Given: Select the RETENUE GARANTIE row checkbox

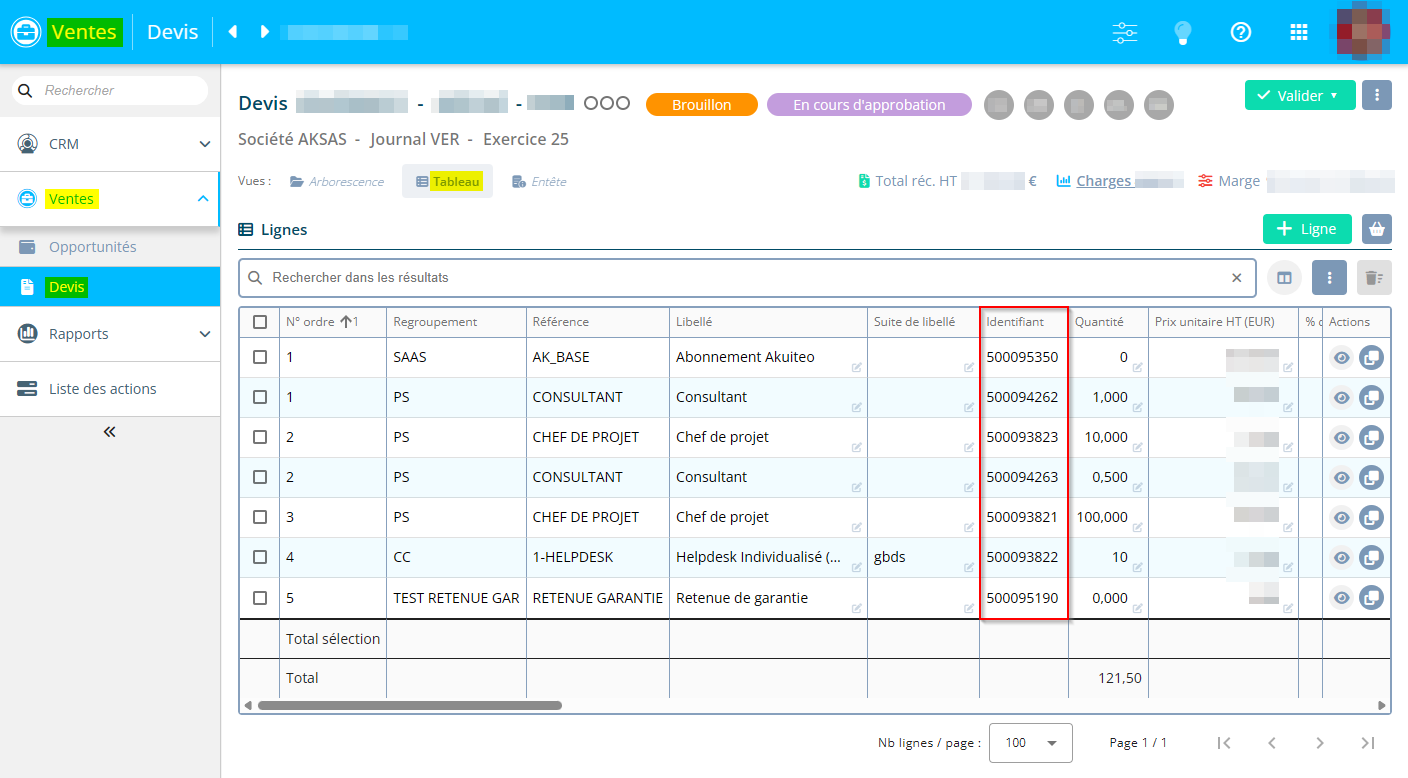Looking at the screenshot, I should 260,598.
